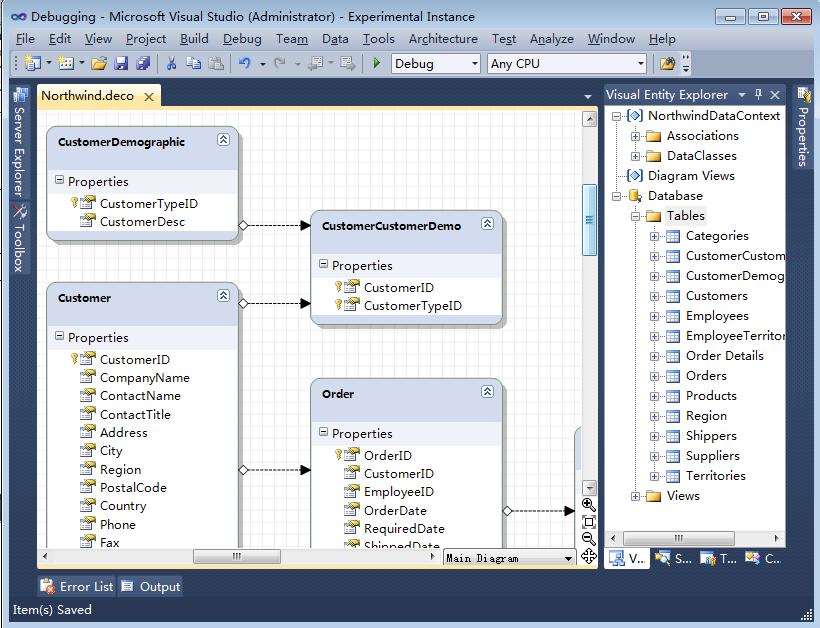Close the Visual Entity Explorer panel
Viewport: 820px width, 628px height.
coord(775,95)
